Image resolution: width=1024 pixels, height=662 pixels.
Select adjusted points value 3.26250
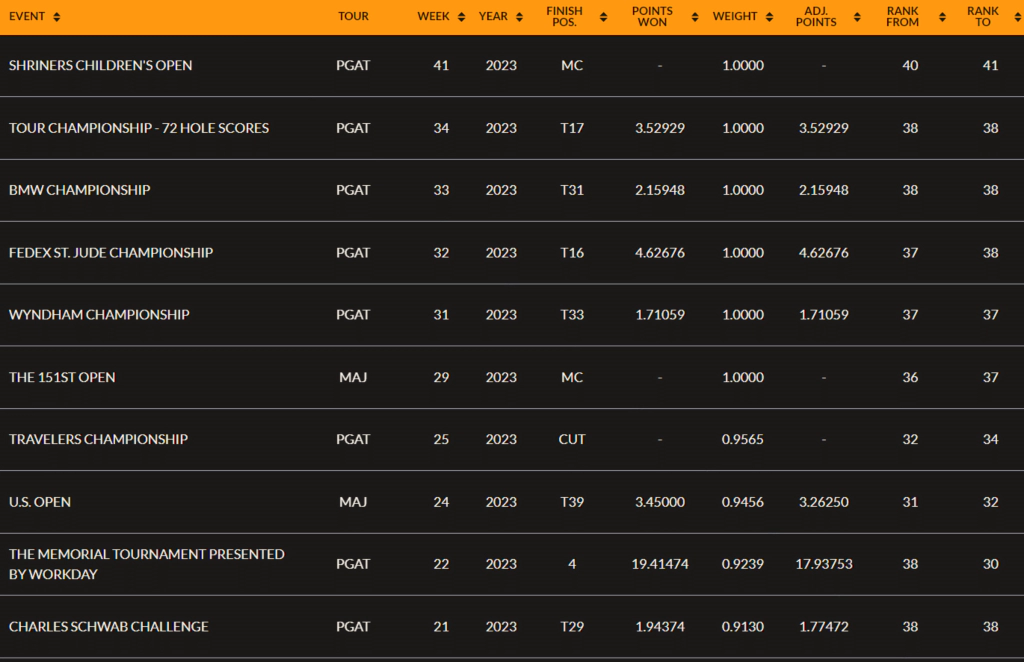[824, 502]
